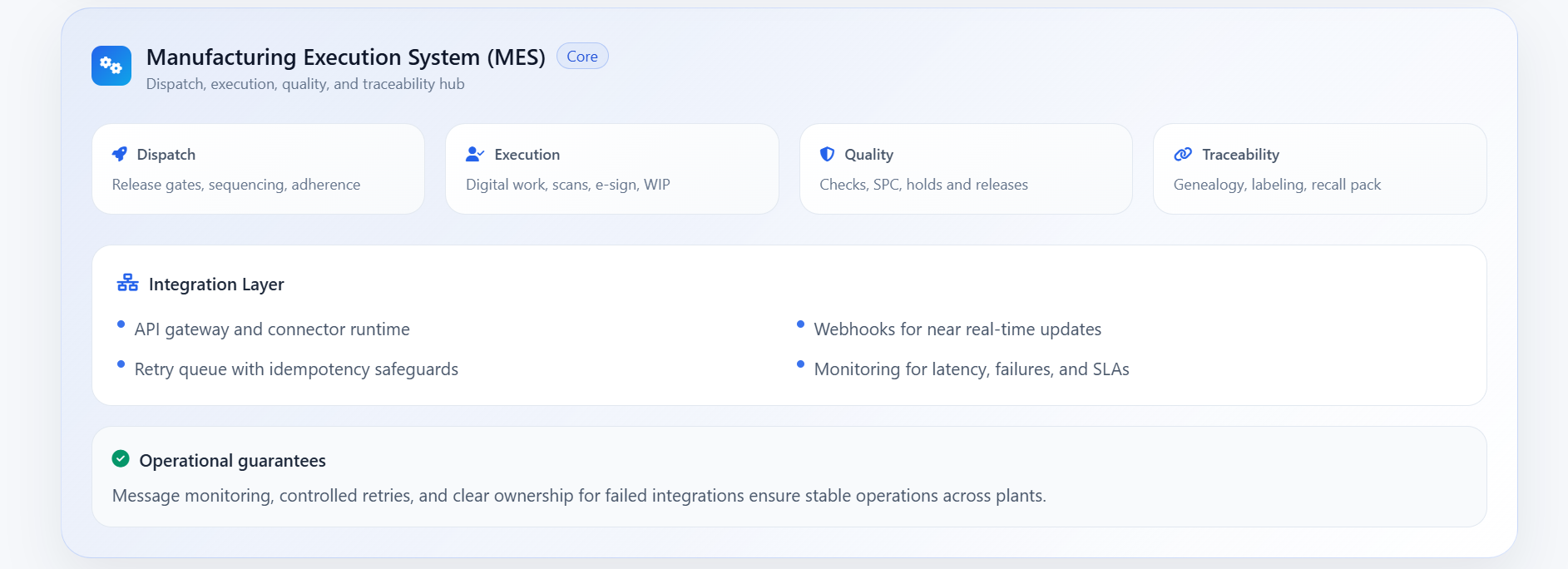The height and width of the screenshot is (569, 1568).
Task: Click the Dispatch rocket icon
Action: coord(120,154)
